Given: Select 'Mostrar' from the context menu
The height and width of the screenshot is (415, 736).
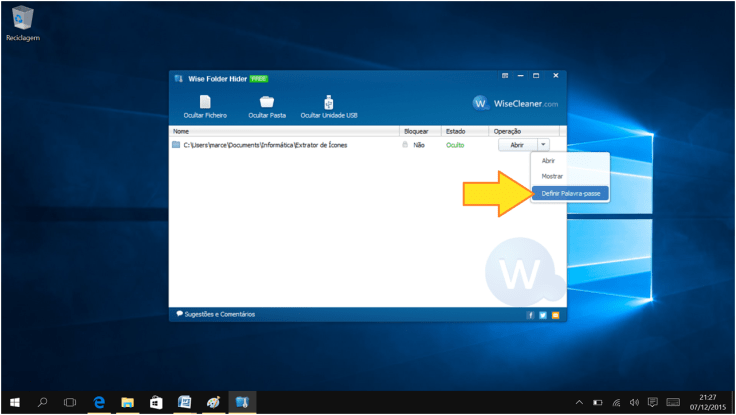Looking at the screenshot, I should click(x=551, y=176).
